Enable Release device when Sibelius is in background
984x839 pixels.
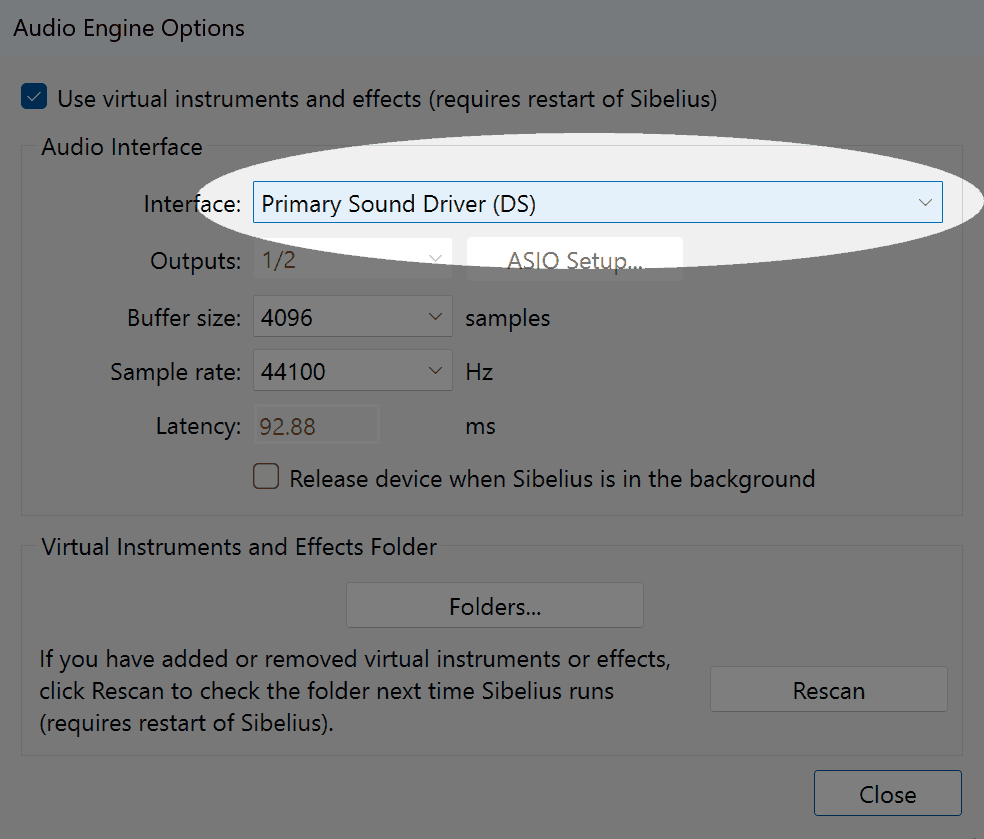pos(266,478)
